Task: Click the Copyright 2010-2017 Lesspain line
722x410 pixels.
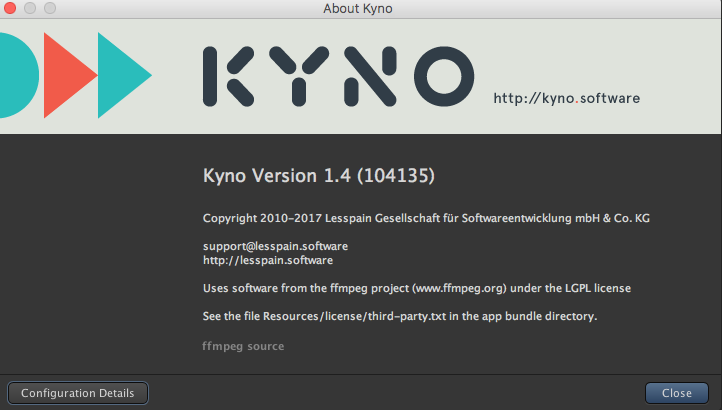Action: tap(426, 218)
